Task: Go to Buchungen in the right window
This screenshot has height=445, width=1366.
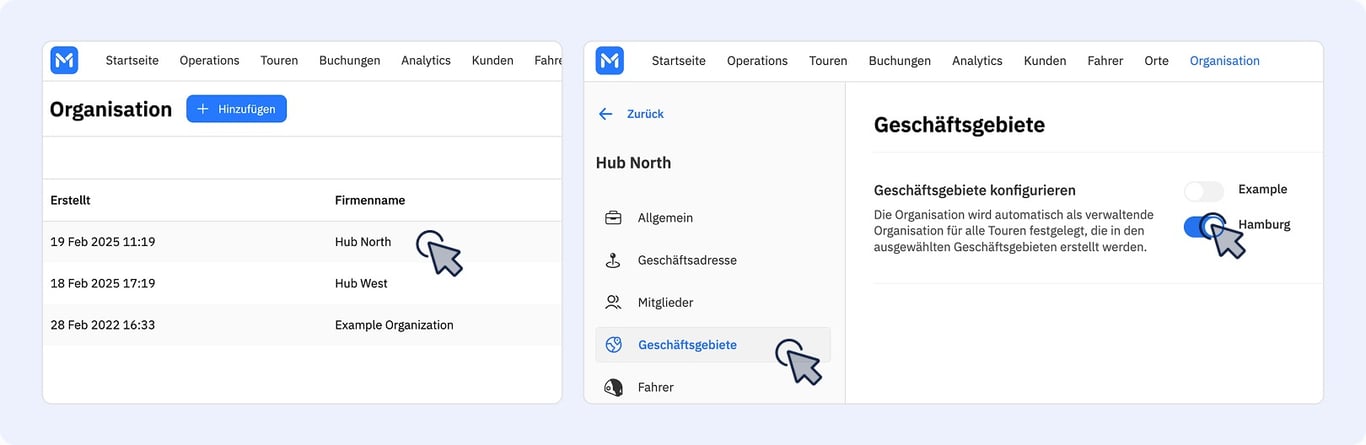Action: click(x=899, y=61)
